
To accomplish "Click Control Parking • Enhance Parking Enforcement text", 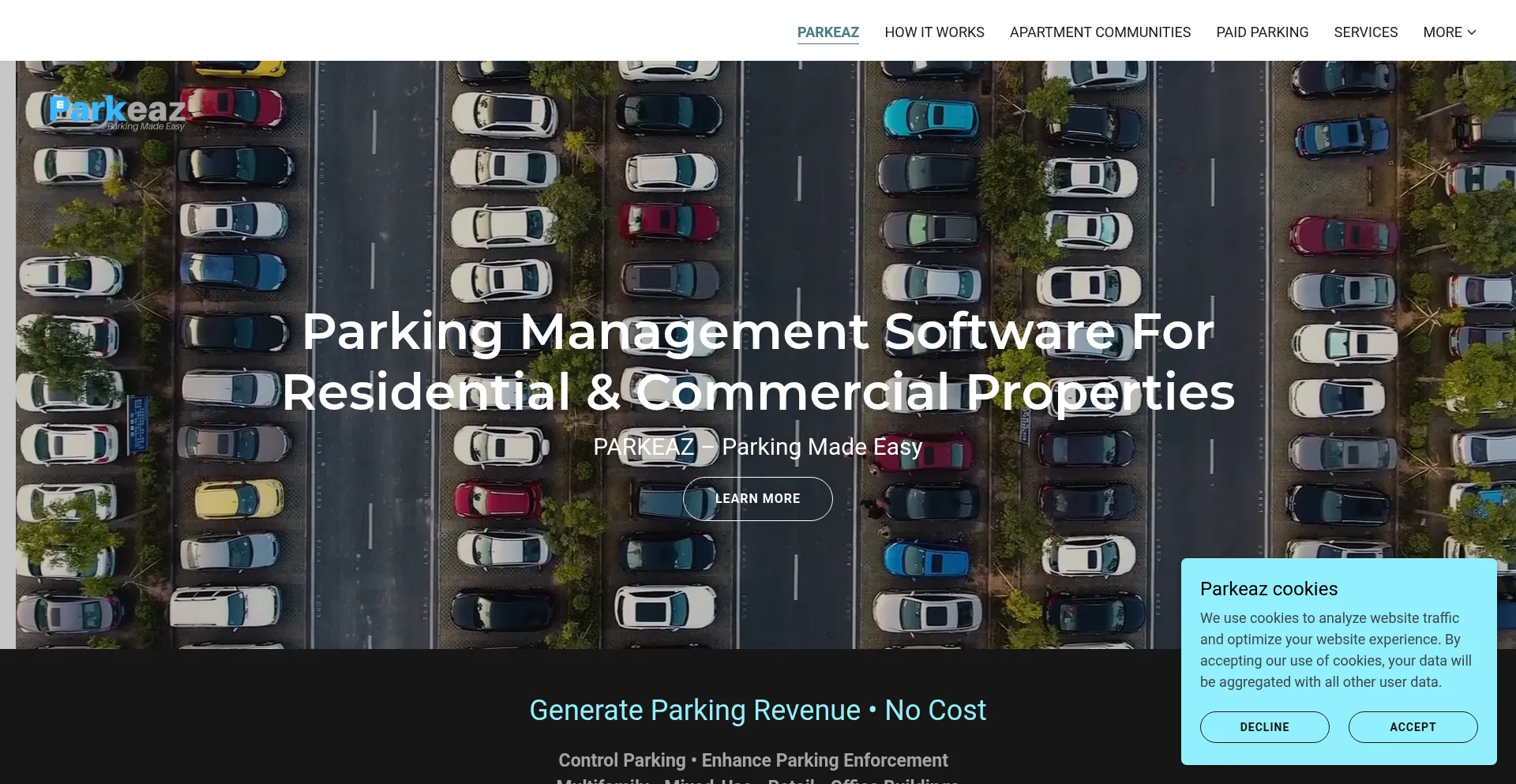I will (753, 760).
